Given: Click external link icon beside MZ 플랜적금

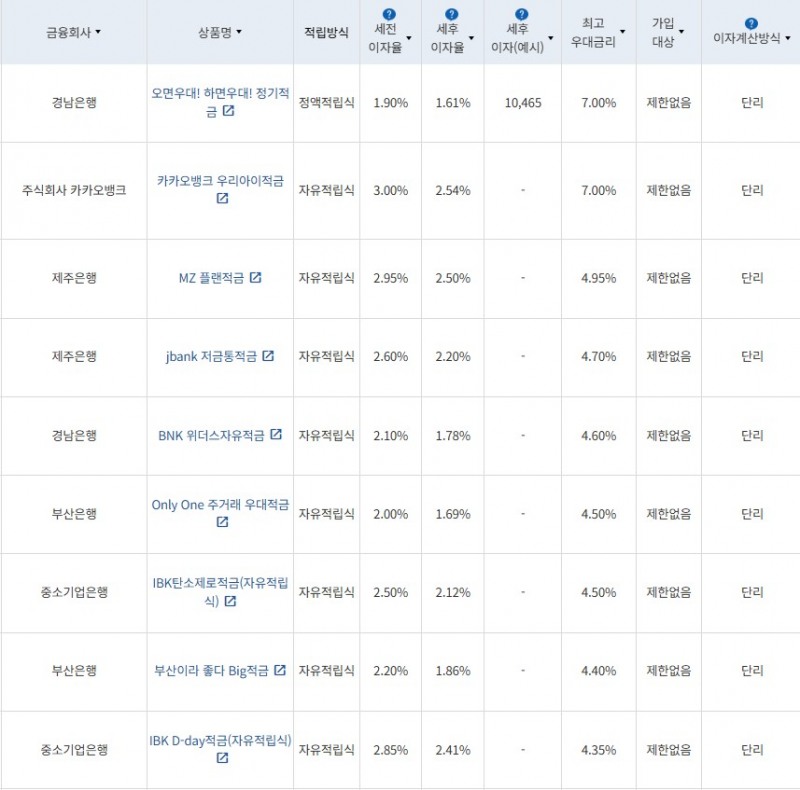Looking at the screenshot, I should 254,277.
